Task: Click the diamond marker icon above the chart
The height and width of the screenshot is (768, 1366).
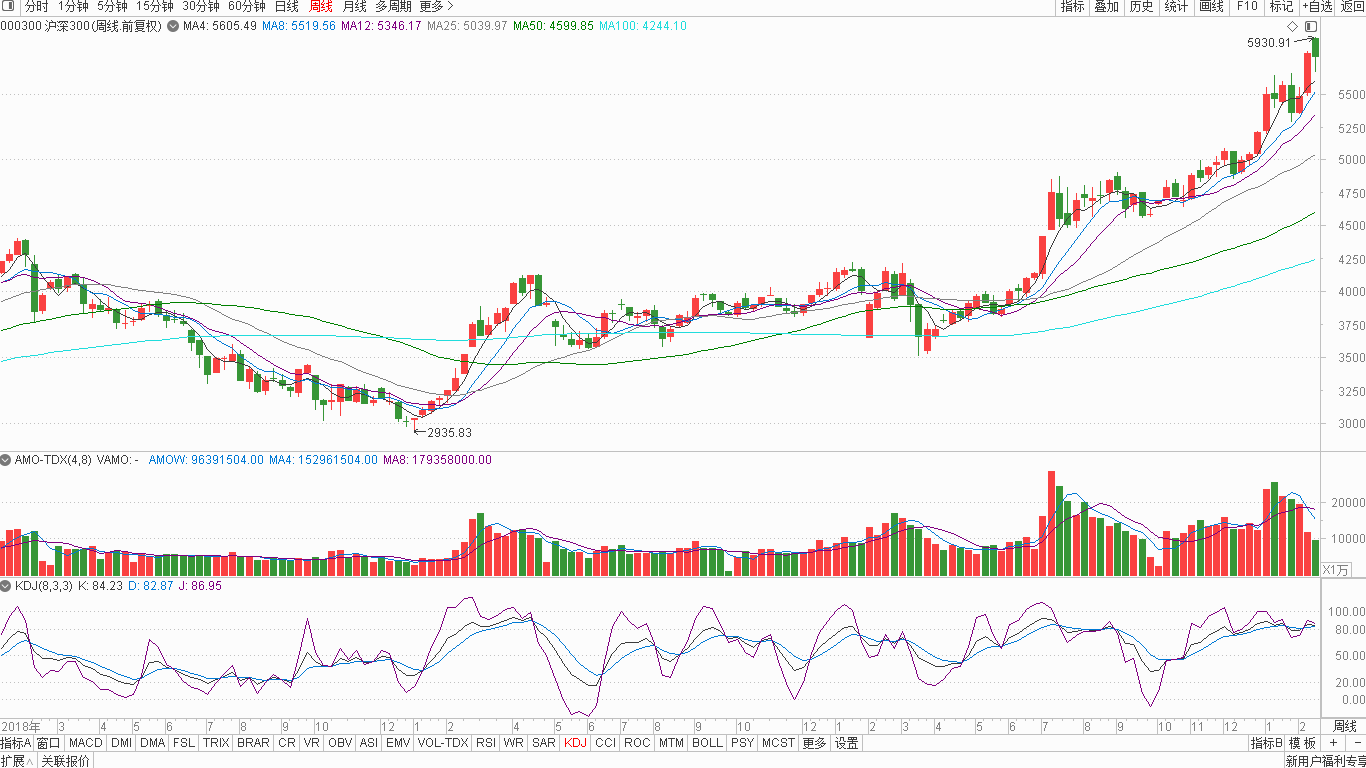Action: pos(1292,26)
